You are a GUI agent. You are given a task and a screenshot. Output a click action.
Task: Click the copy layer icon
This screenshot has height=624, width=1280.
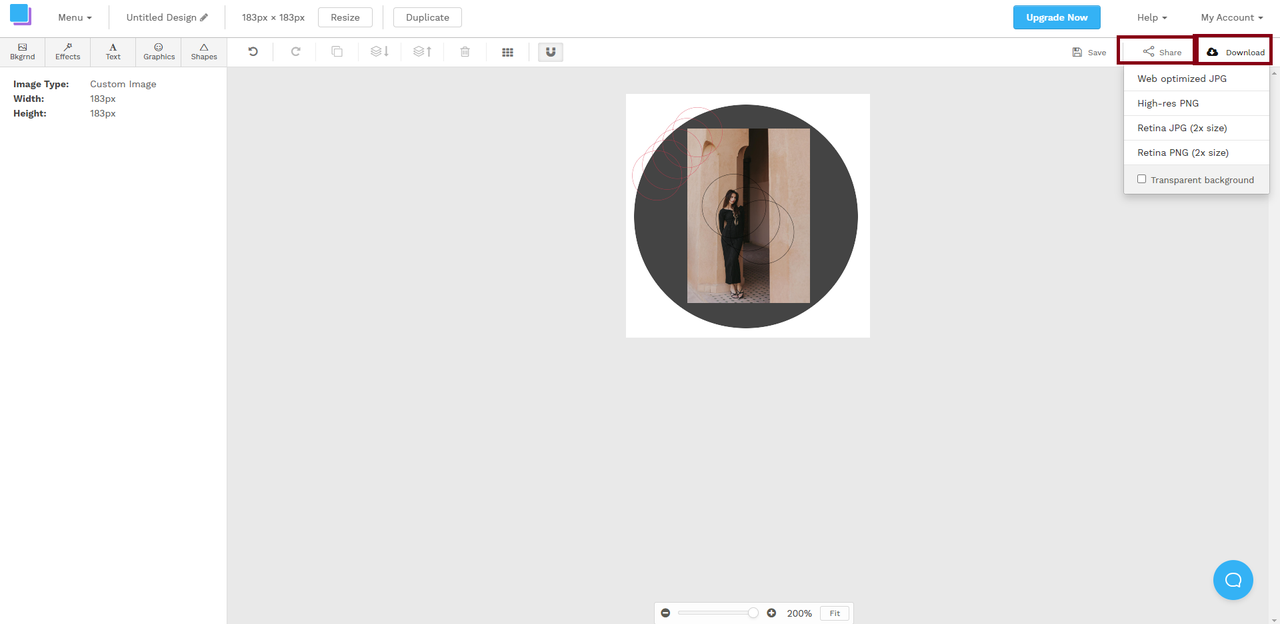click(x=337, y=52)
